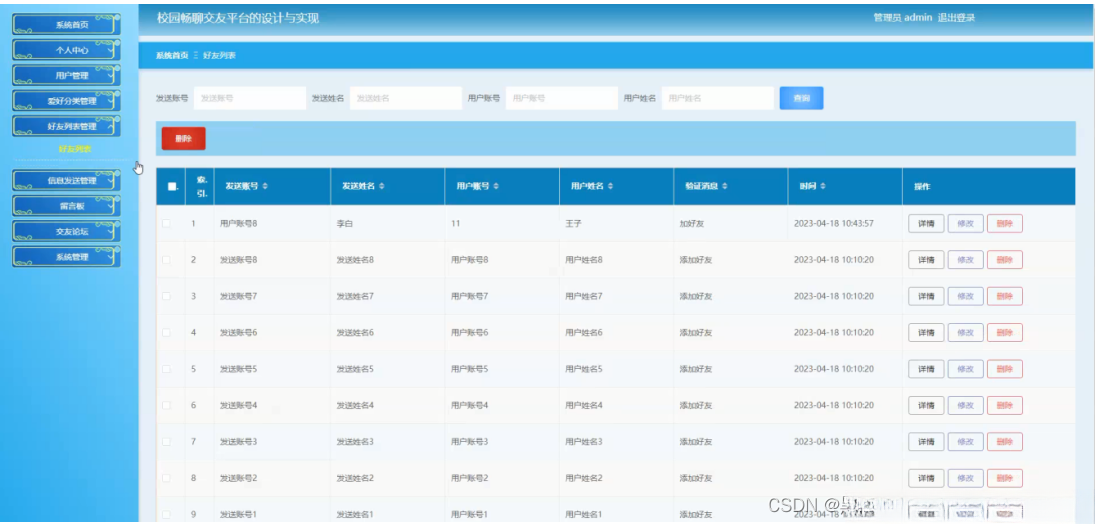The height and width of the screenshot is (524, 1095).
Task: Toggle the select-all checkbox in table header
Action: pyautogui.click(x=172, y=187)
